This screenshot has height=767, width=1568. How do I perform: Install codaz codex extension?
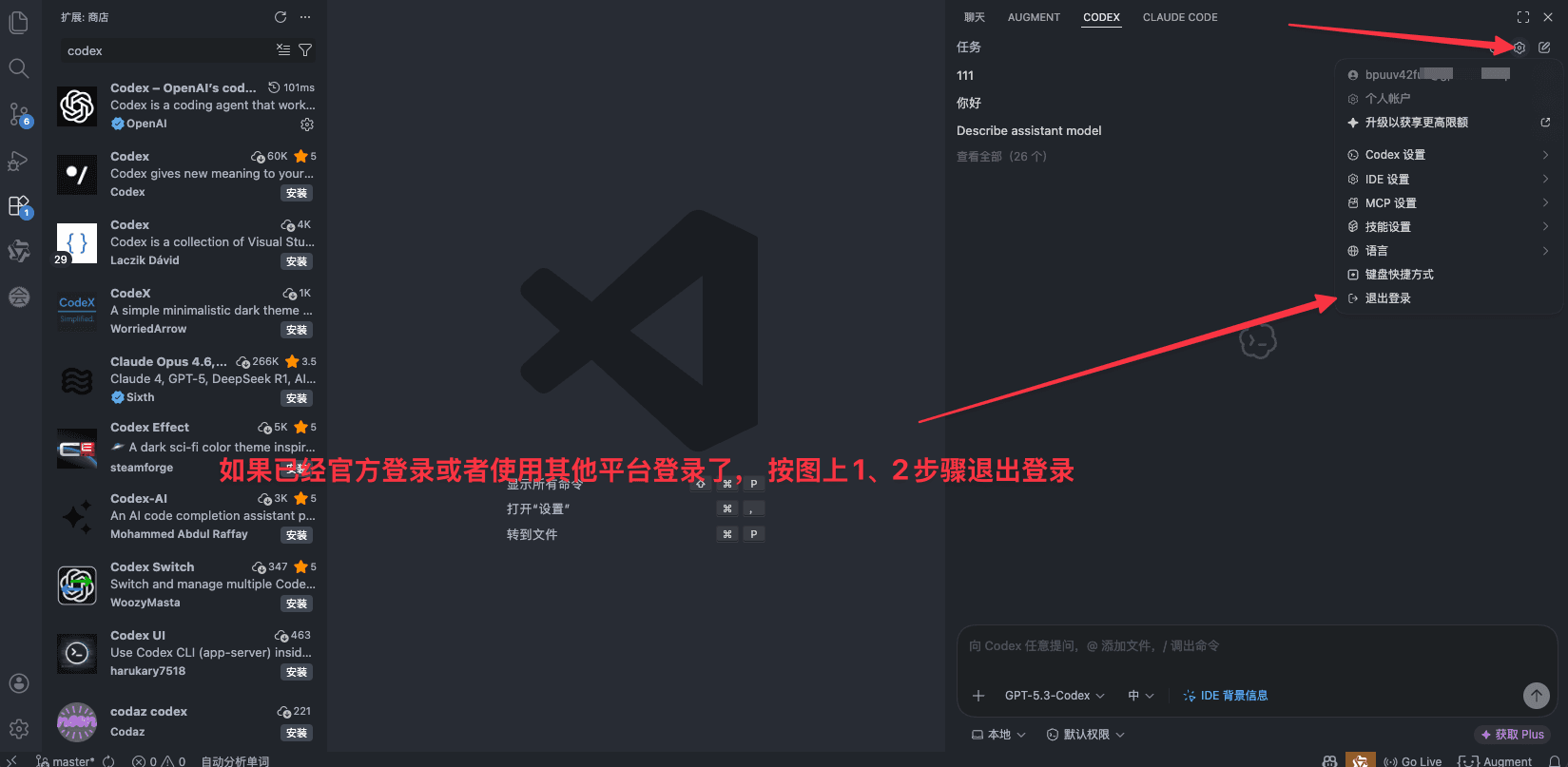pyautogui.click(x=297, y=733)
